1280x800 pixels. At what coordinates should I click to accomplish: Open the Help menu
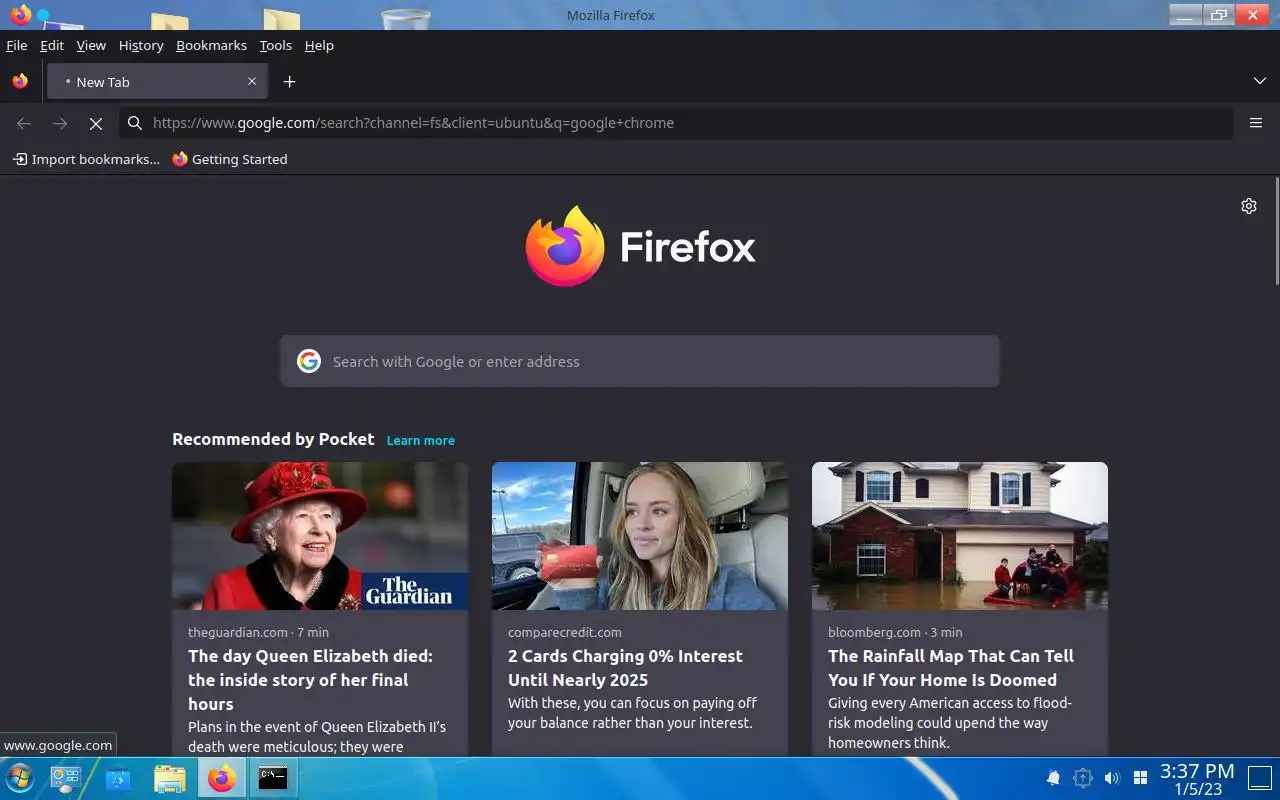[x=319, y=45]
